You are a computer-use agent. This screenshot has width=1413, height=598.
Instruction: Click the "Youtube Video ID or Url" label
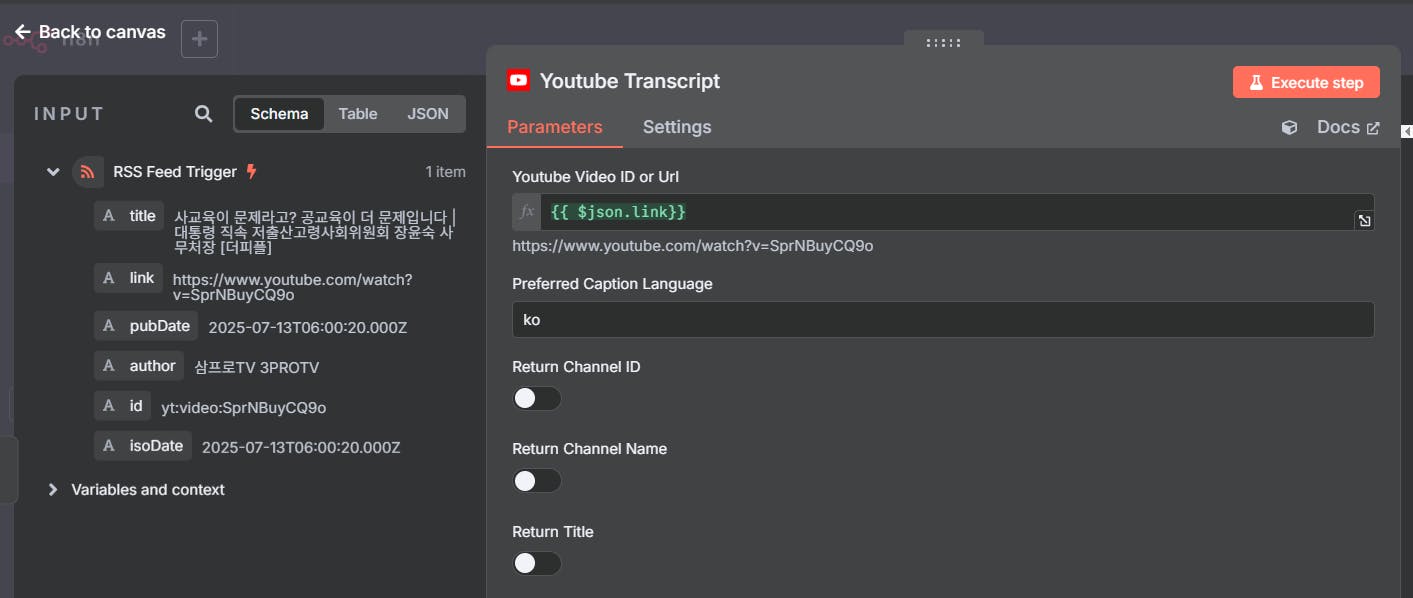tap(596, 177)
